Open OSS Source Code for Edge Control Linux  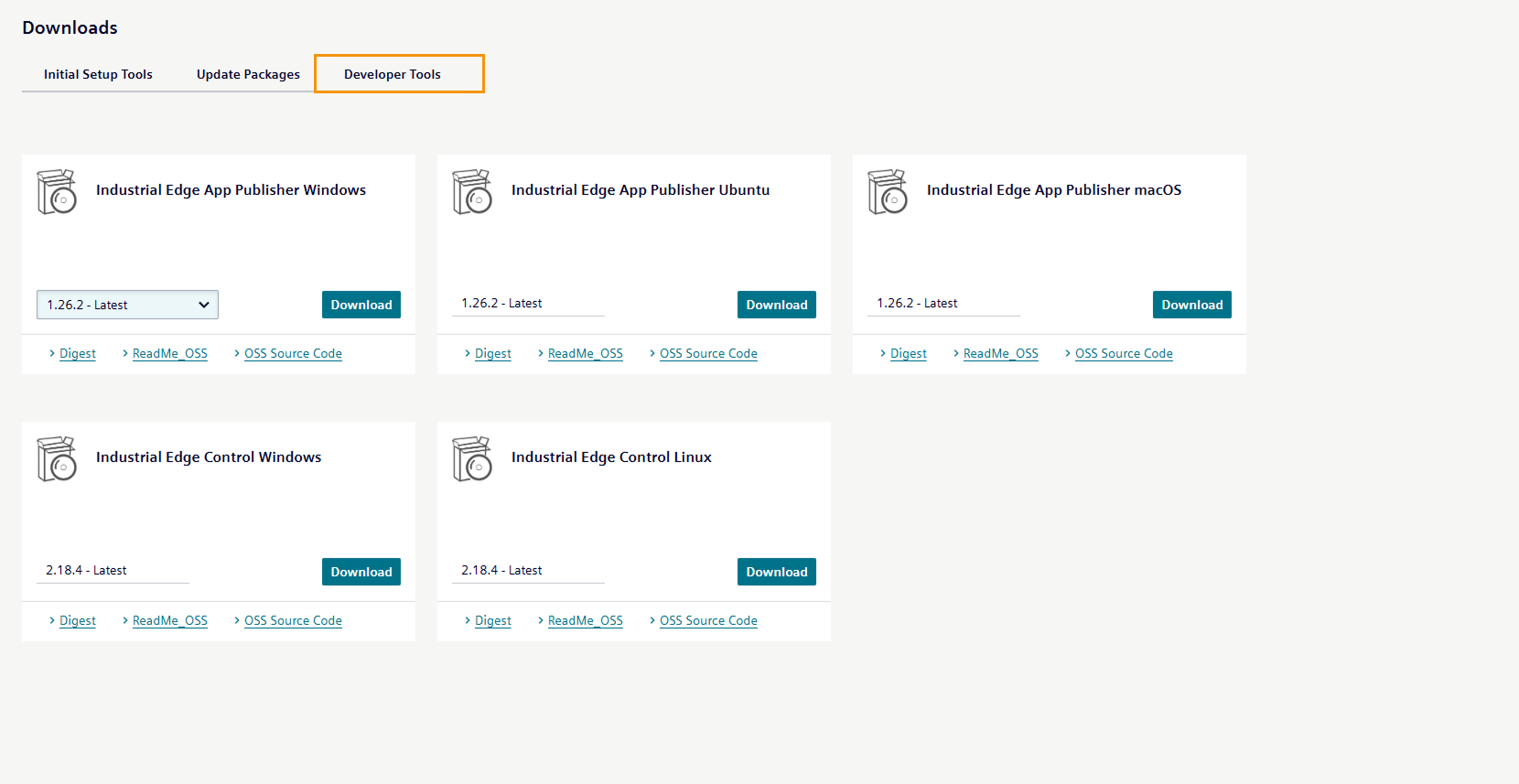pos(708,620)
